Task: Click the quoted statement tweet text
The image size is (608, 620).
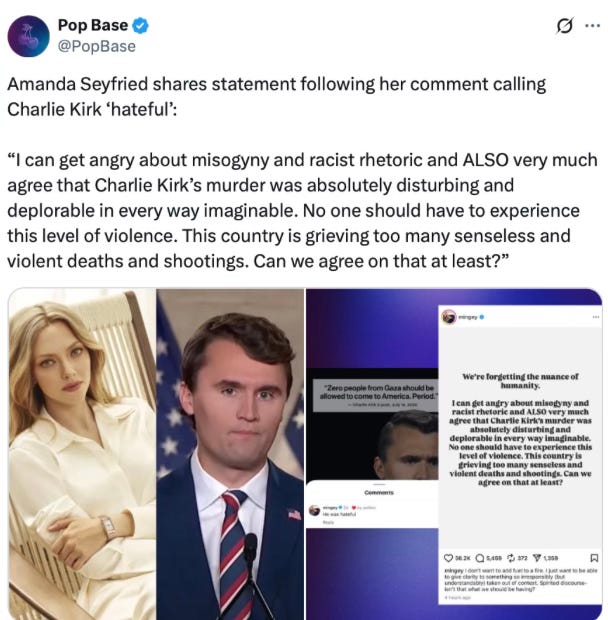Action: [302, 210]
